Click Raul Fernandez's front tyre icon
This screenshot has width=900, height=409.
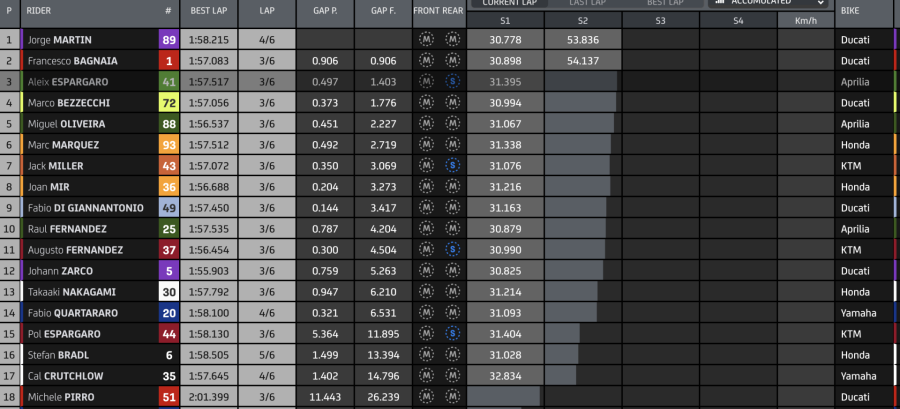click(x=426, y=229)
